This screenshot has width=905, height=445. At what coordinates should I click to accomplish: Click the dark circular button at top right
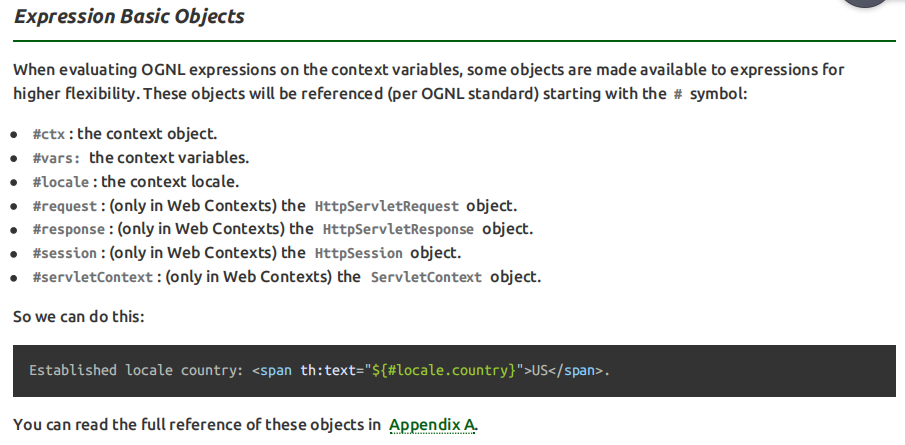tap(865, 2)
